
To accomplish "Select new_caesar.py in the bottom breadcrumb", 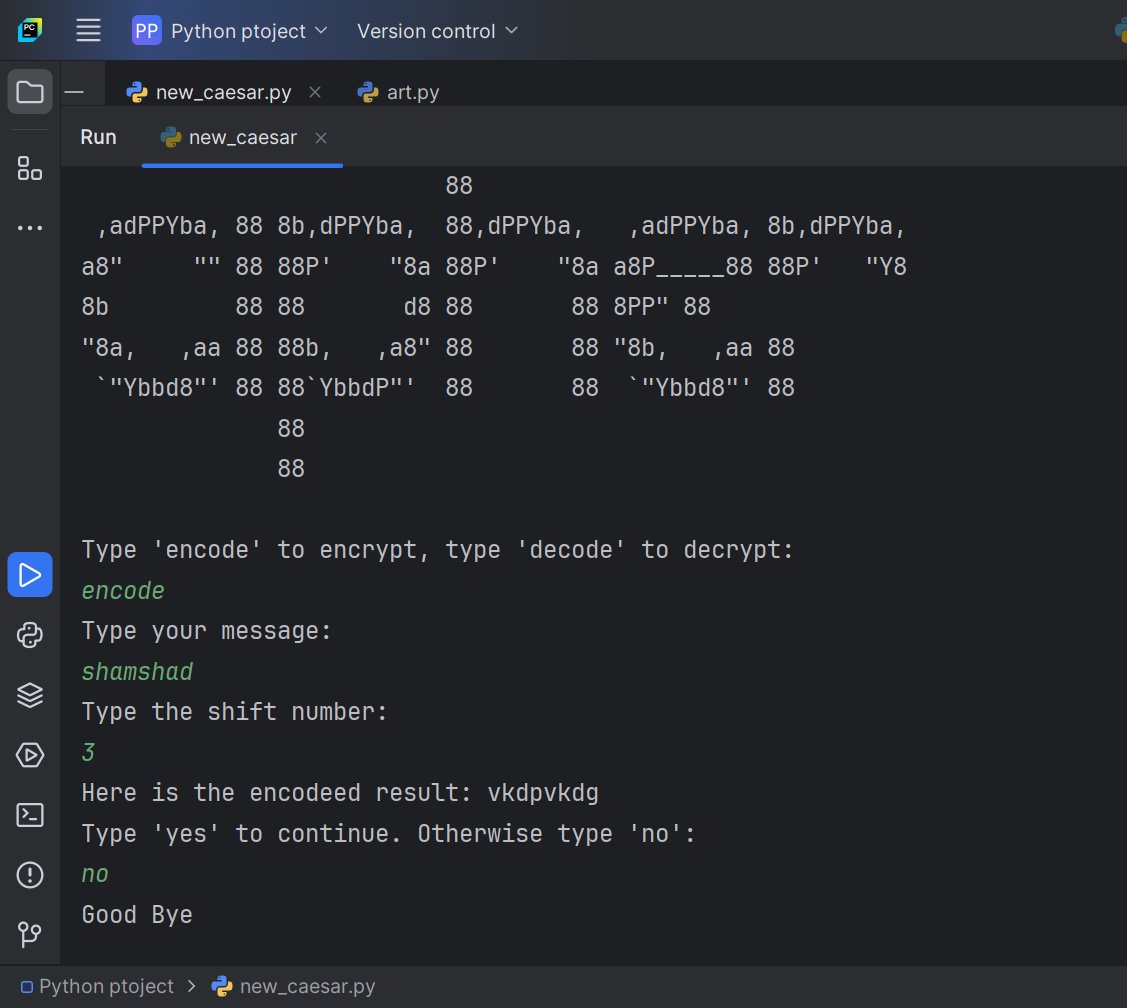I will coord(305,986).
